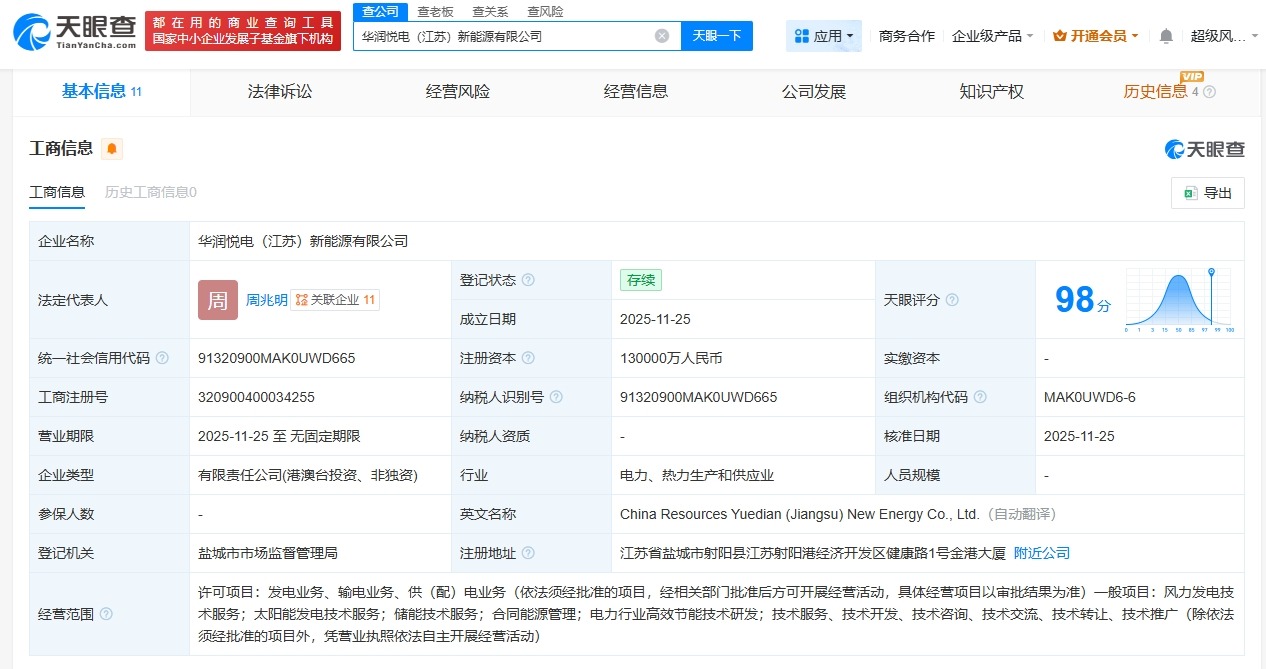Screen dimensions: 1266x669
Task: Open the 附近公司 link
Action: tap(1043, 552)
